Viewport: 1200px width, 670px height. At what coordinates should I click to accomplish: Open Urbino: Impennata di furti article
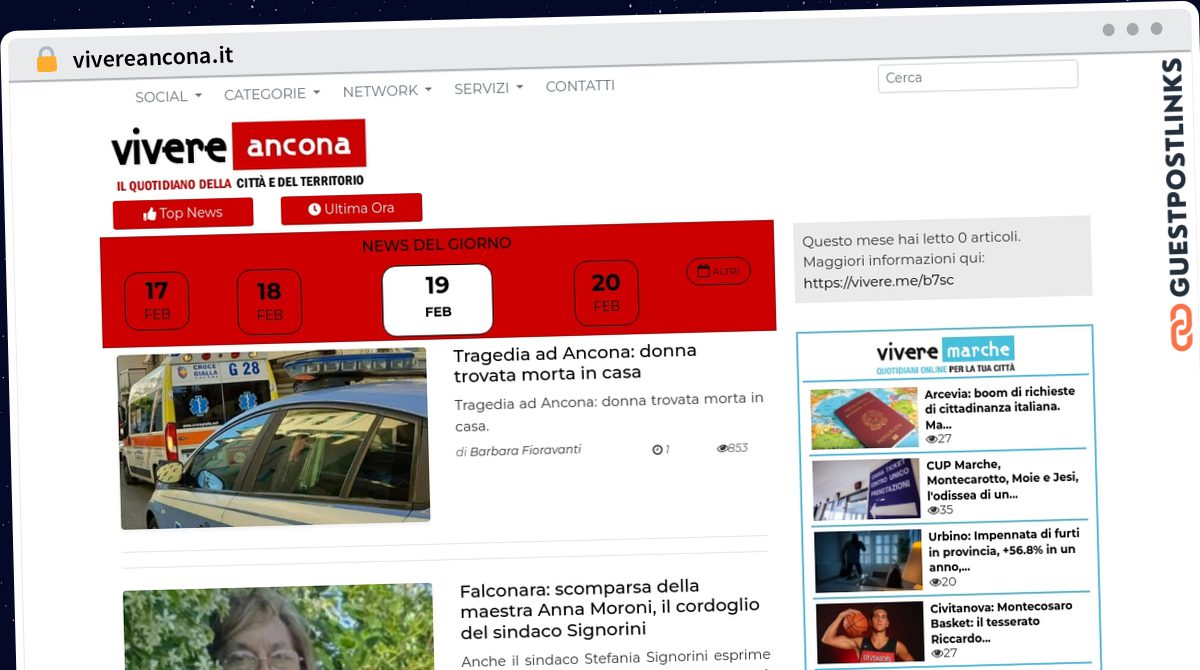coord(1004,550)
